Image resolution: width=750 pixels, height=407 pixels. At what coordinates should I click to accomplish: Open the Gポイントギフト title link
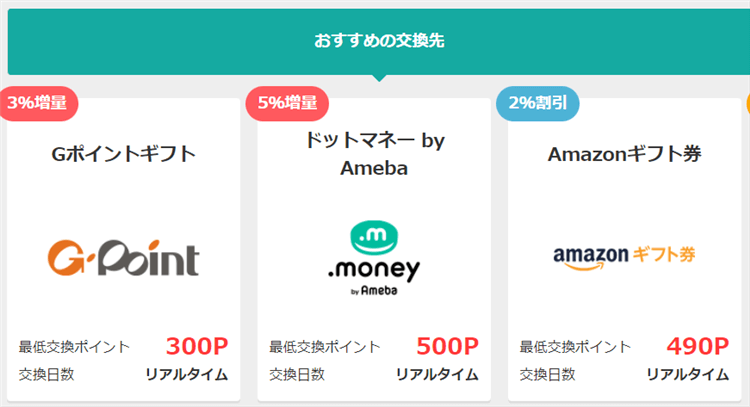pyautogui.click(x=123, y=154)
